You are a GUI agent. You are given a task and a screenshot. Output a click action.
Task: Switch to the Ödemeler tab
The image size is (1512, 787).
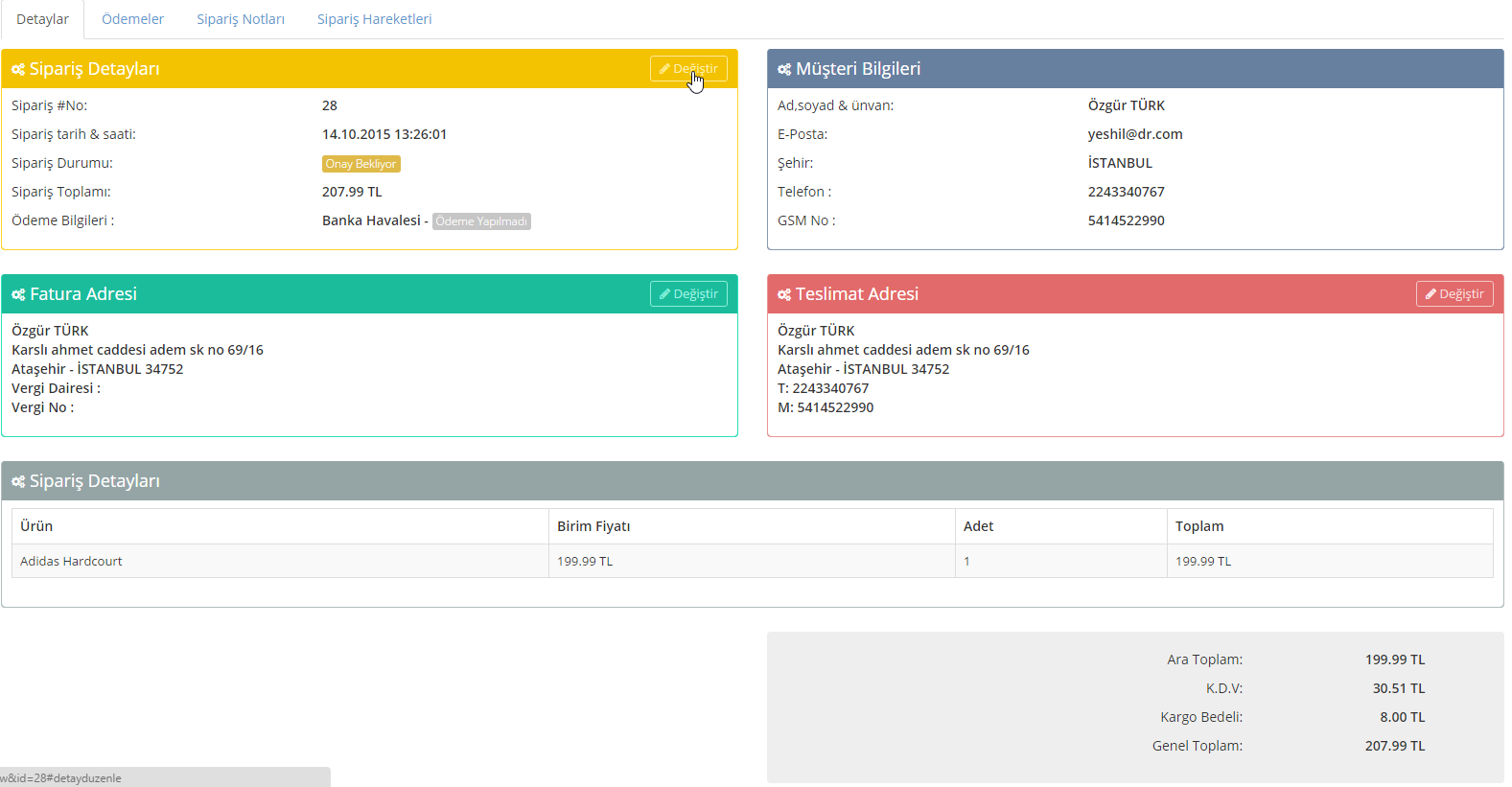(132, 19)
